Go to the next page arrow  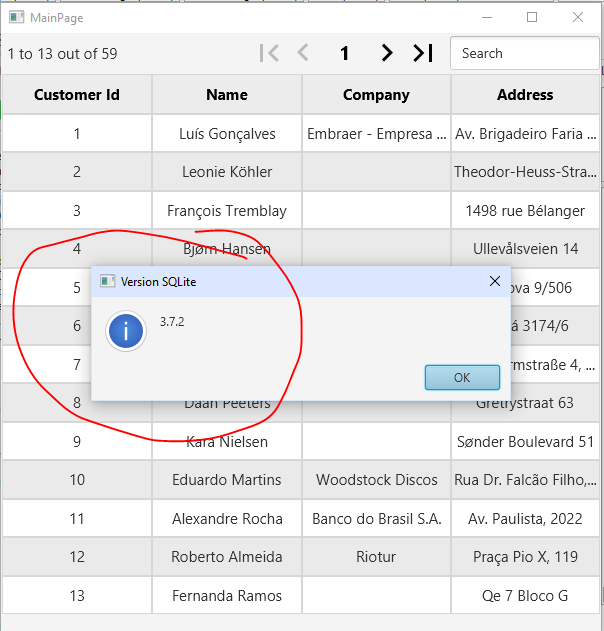tap(387, 54)
